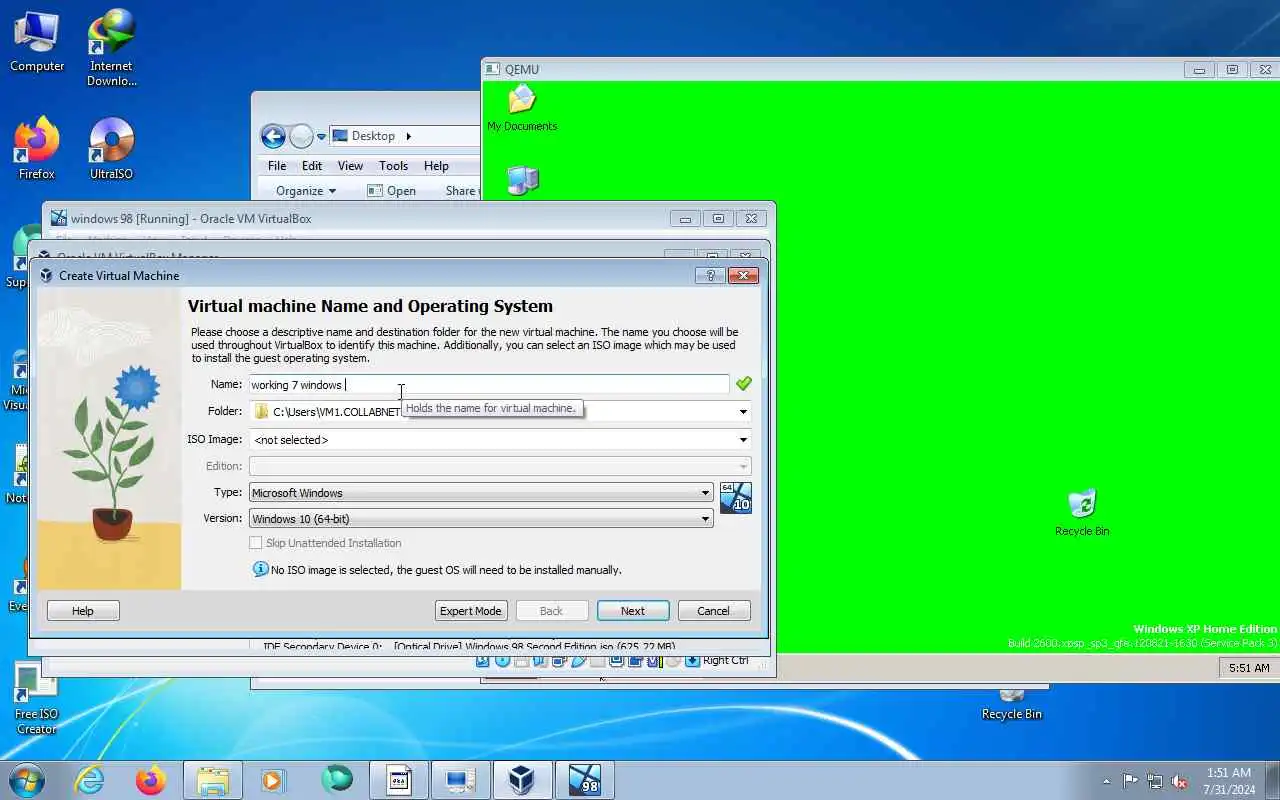Select the Firefox desktop shortcut
The height and width of the screenshot is (800, 1280).
tap(37, 148)
